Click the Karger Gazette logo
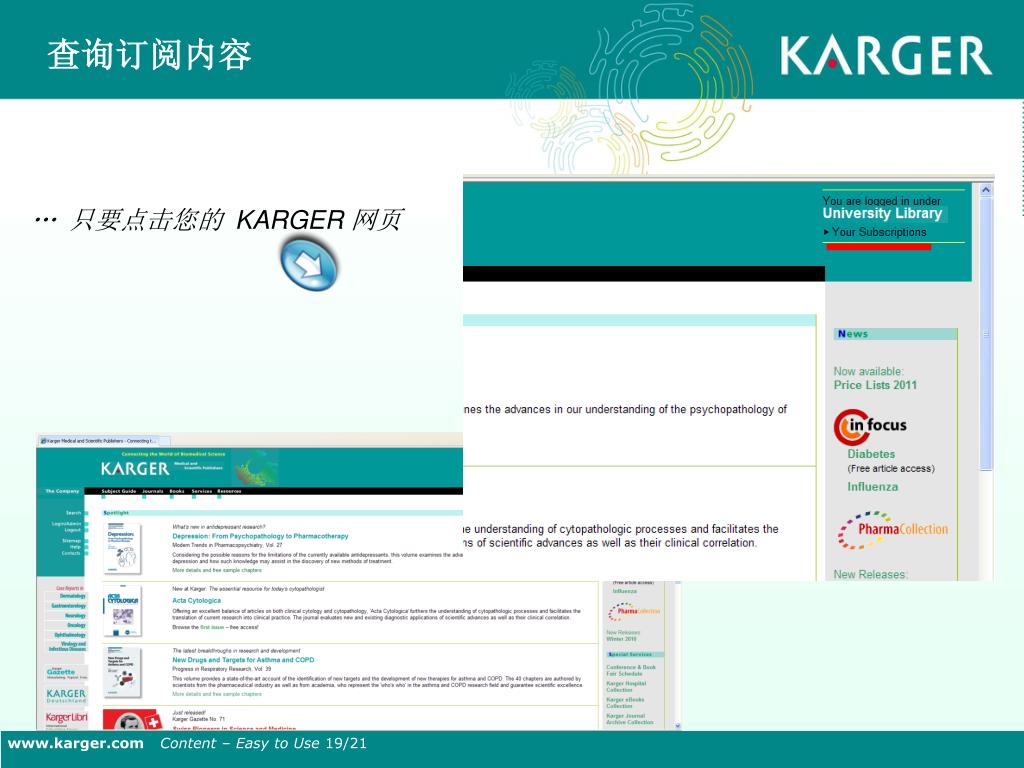This screenshot has height=768, width=1024. 65,673
